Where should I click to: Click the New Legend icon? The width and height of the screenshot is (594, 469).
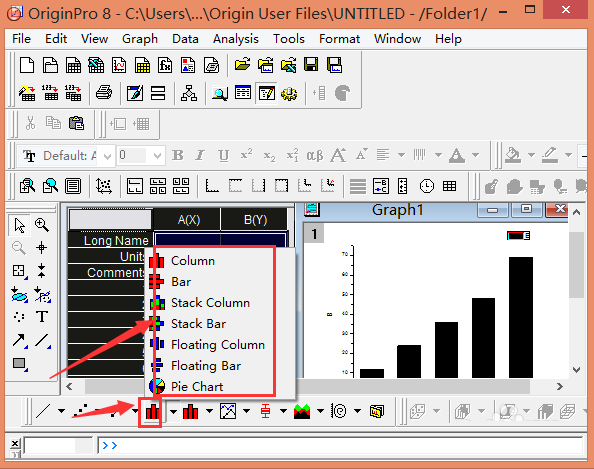(380, 186)
